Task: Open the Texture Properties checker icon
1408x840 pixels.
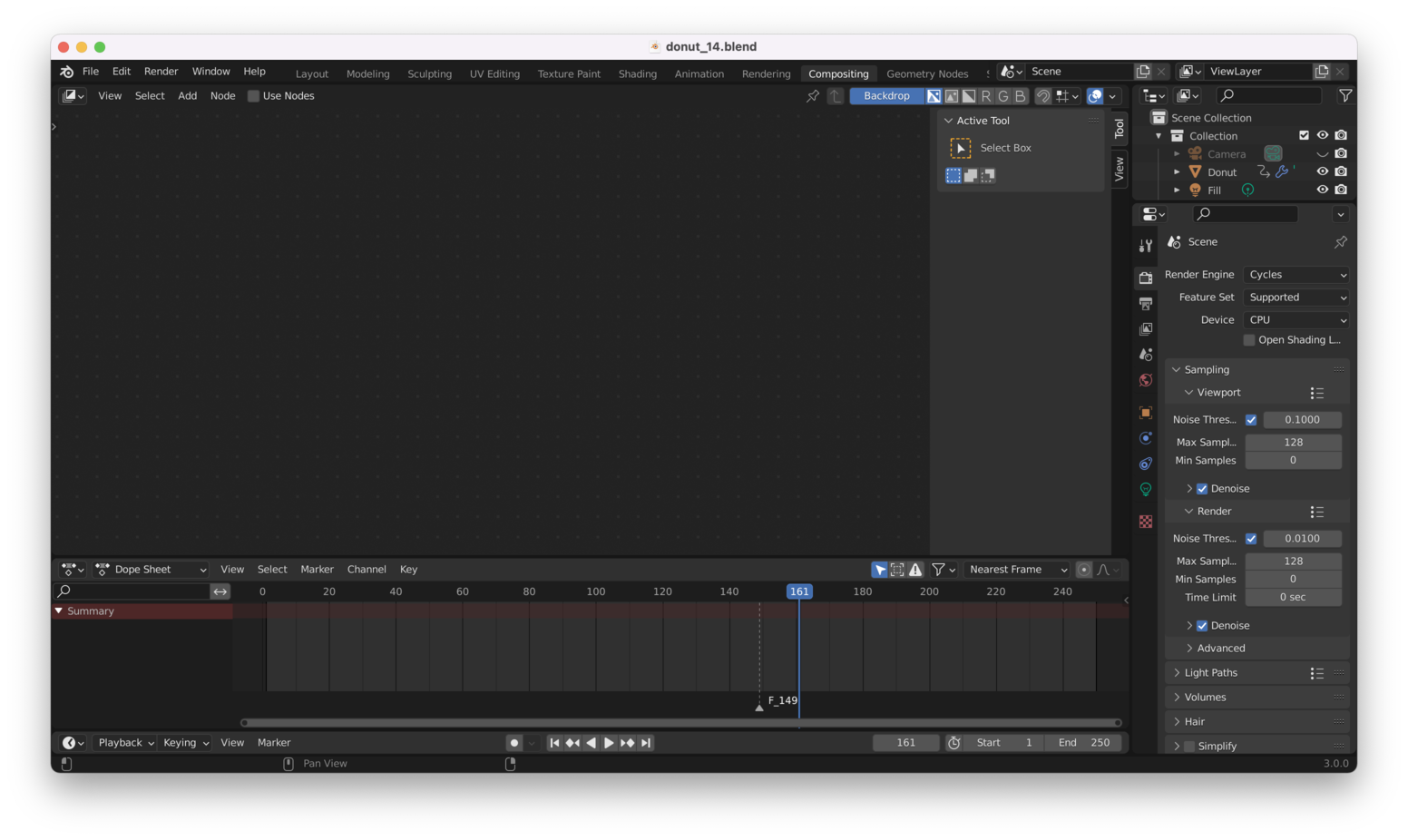Action: point(1145,522)
